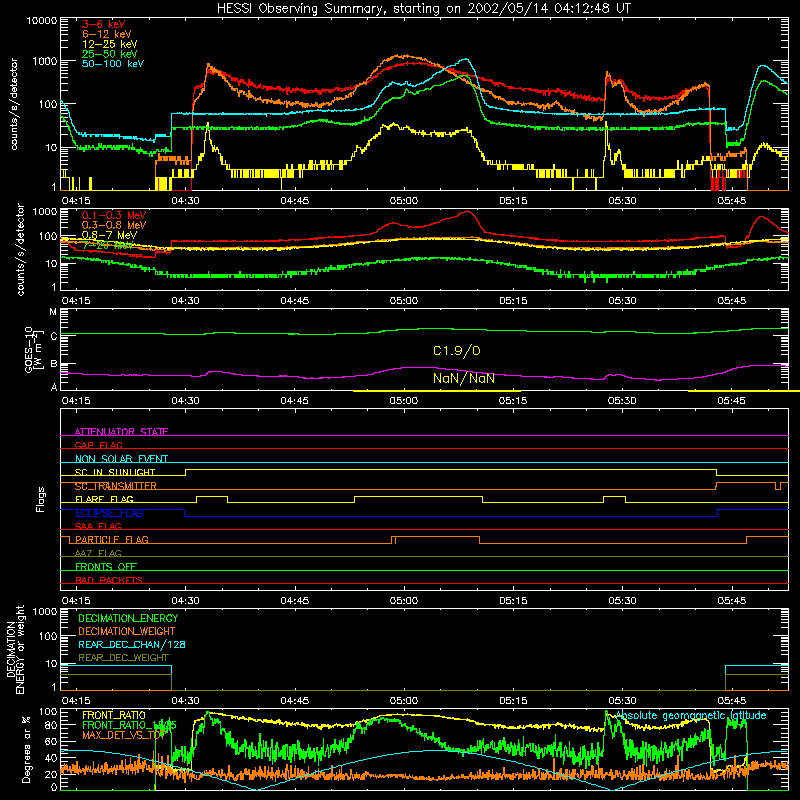The width and height of the screenshot is (800, 800).
Task: Click the ECLIPSE_FLAG step-down at 04:30
Action: point(185,513)
